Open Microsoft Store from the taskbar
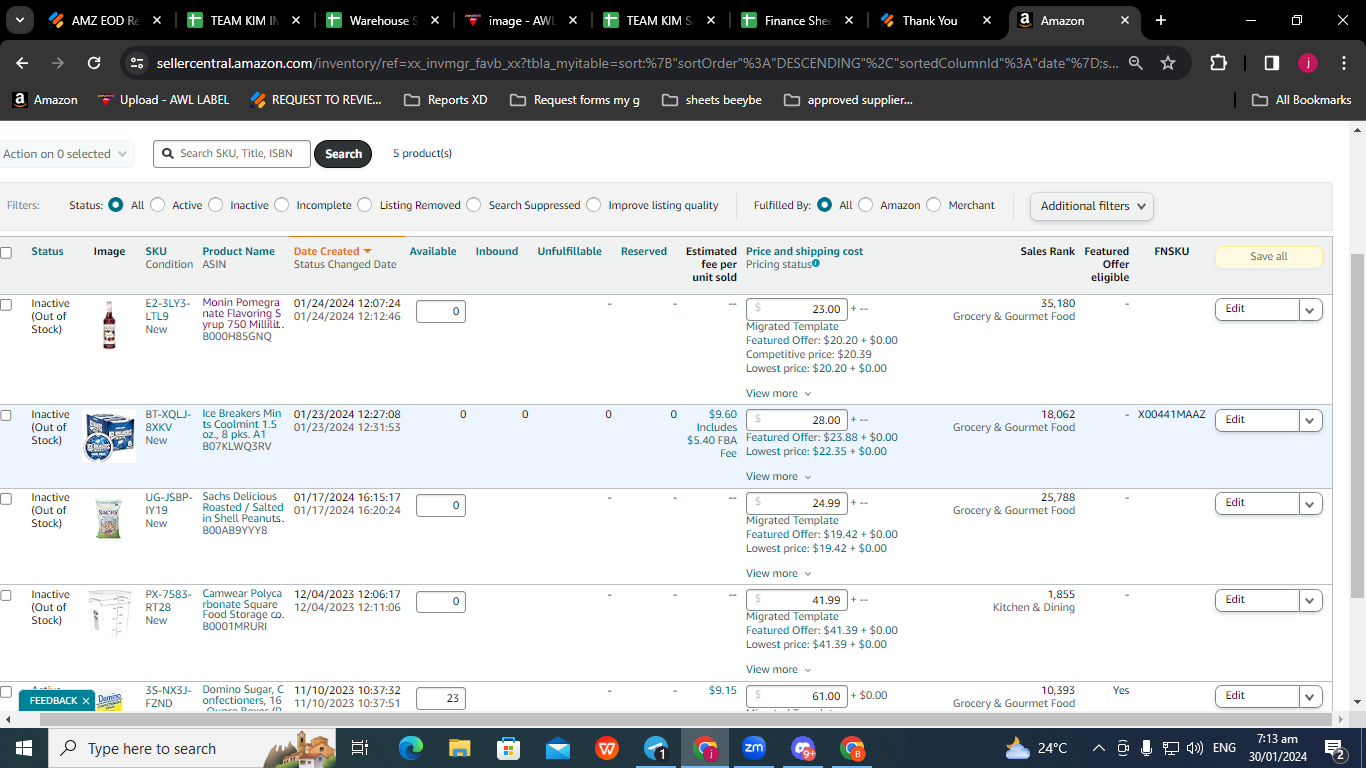The width and height of the screenshot is (1366, 768). coord(508,748)
